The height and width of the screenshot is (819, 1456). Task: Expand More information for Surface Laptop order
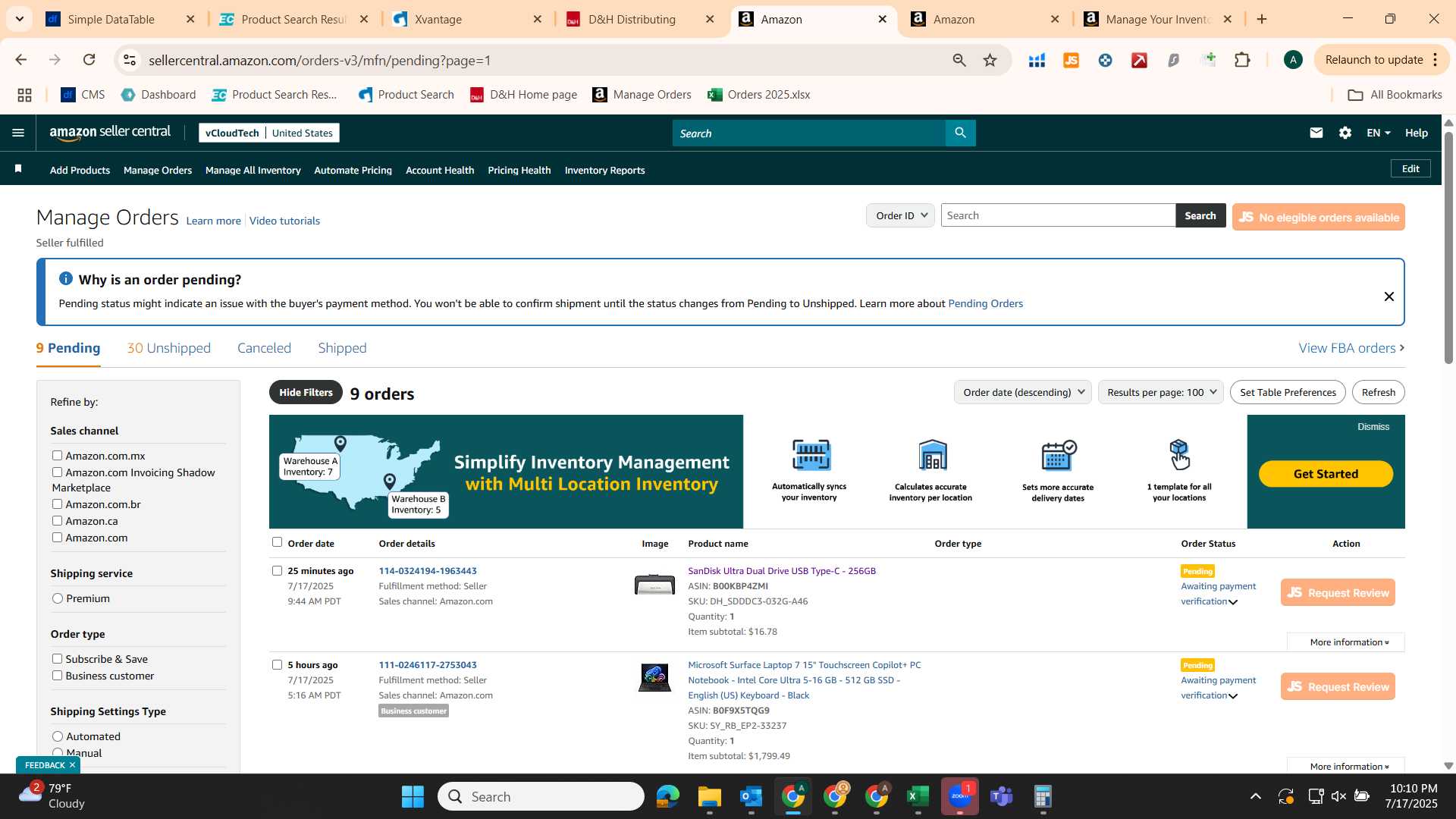pos(1345,766)
